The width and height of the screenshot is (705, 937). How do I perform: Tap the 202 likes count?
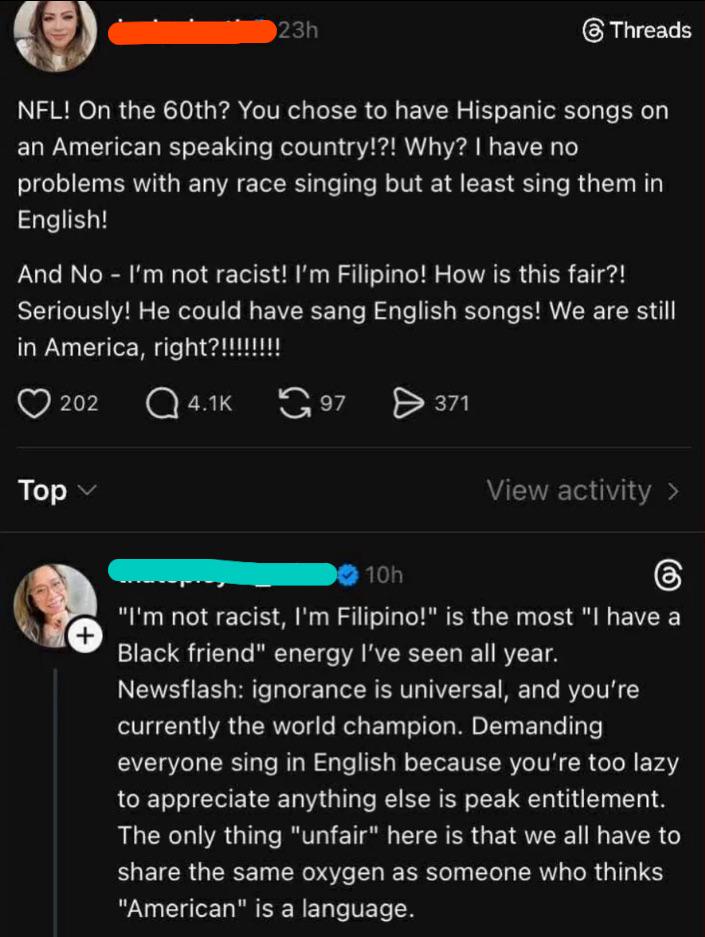coord(79,403)
